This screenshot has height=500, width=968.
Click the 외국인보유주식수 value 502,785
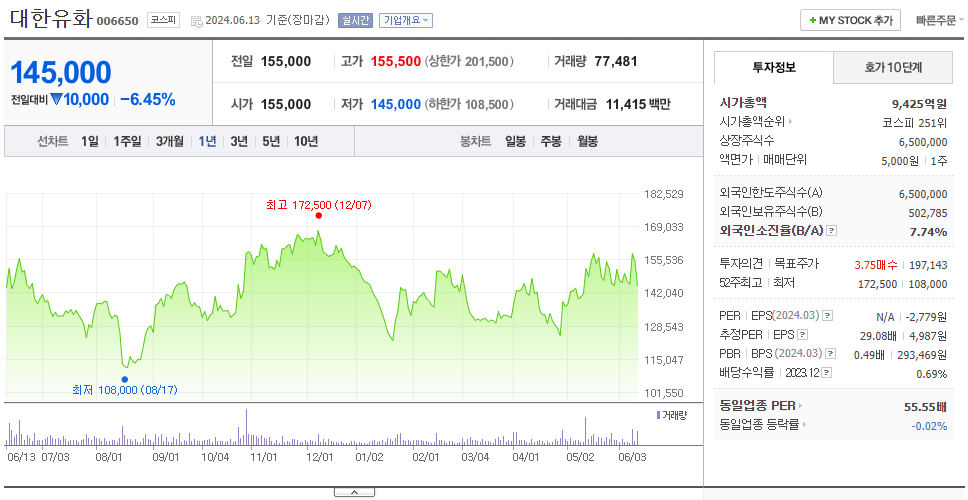[x=926, y=213]
